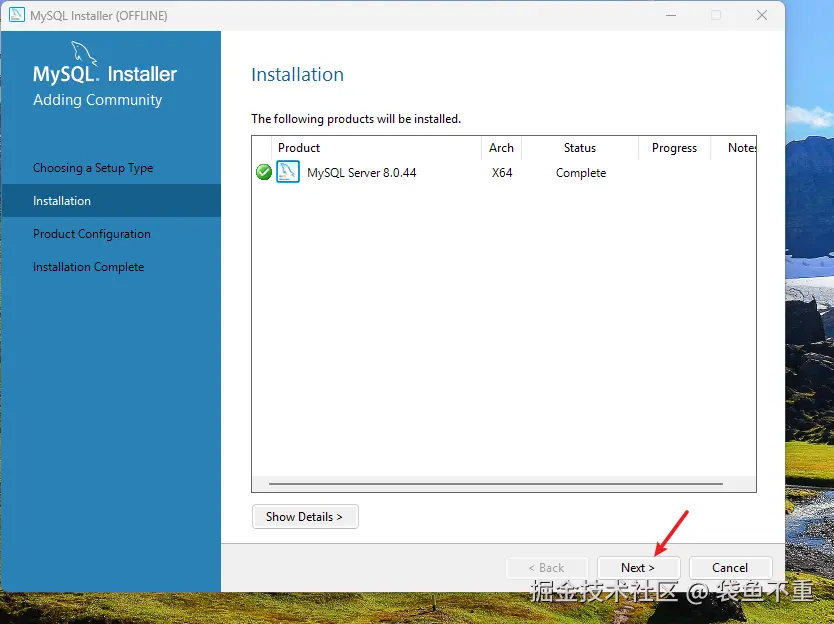The height and width of the screenshot is (624, 834).
Task: Select Choosing a Setup Type step
Action: pos(93,168)
